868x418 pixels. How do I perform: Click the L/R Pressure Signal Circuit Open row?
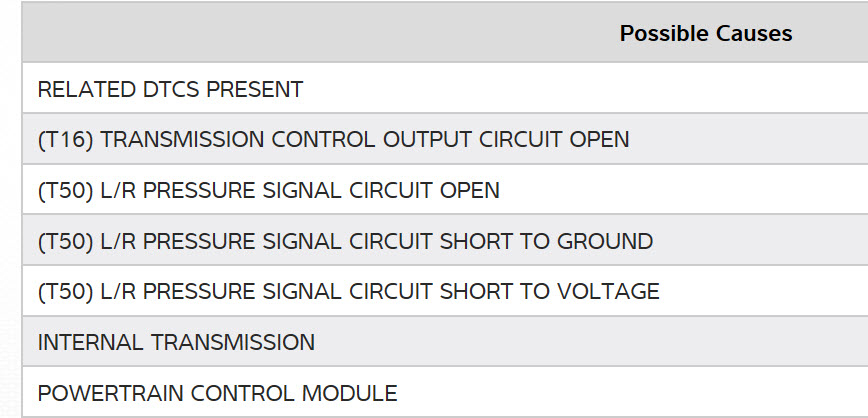point(268,190)
